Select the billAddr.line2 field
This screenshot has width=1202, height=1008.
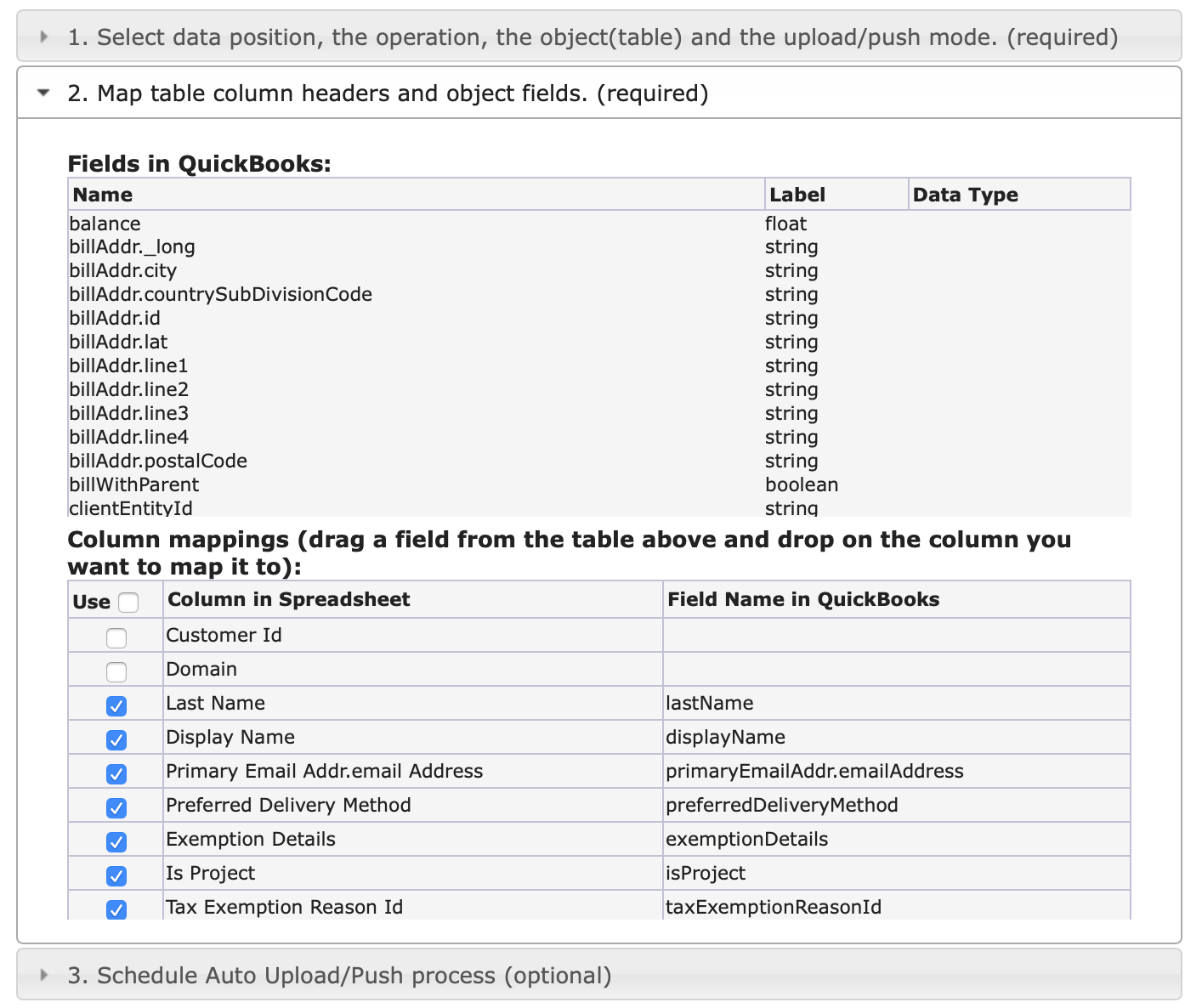(599, 389)
